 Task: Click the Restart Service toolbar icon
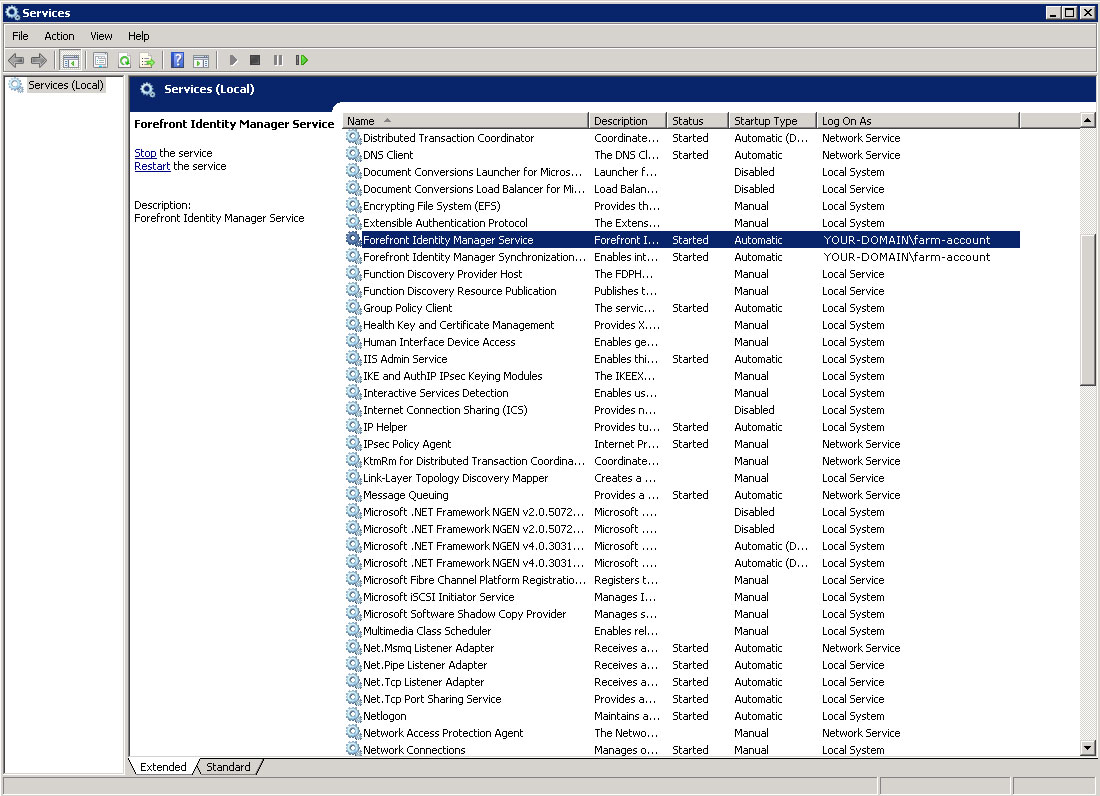coord(302,60)
